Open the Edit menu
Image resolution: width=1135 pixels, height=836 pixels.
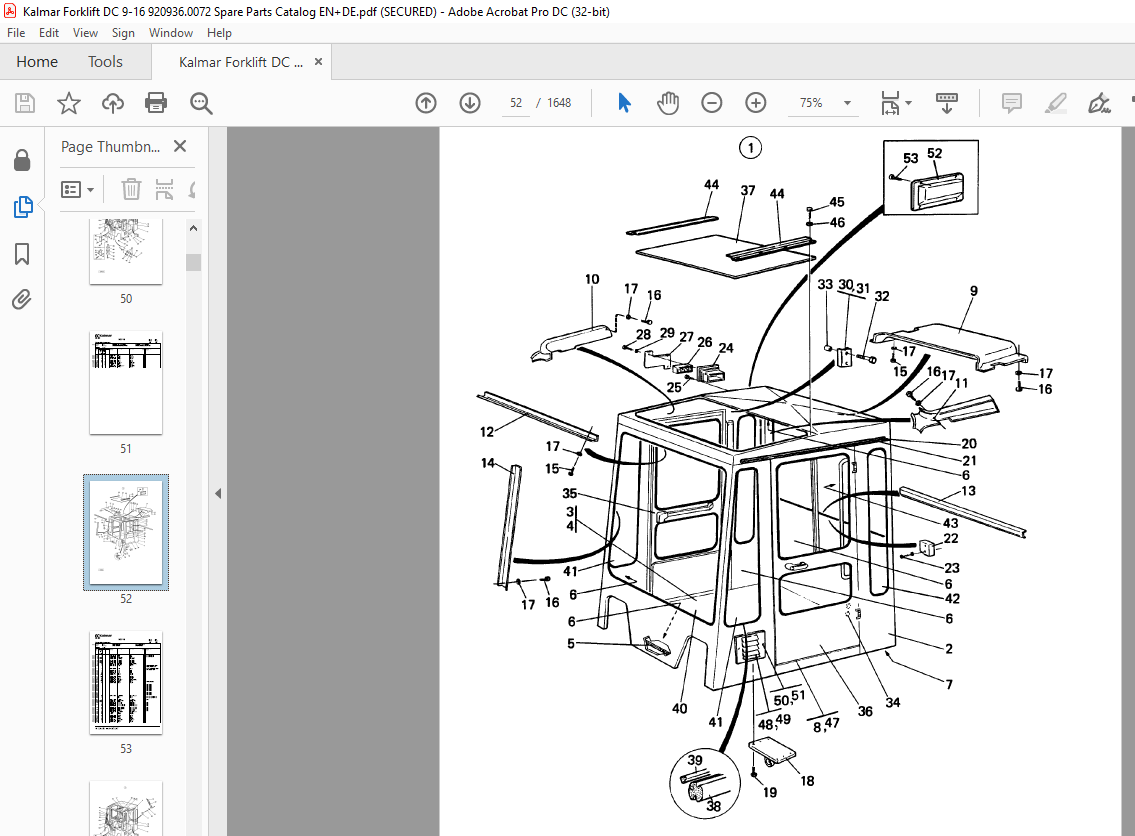pyautogui.click(x=48, y=33)
